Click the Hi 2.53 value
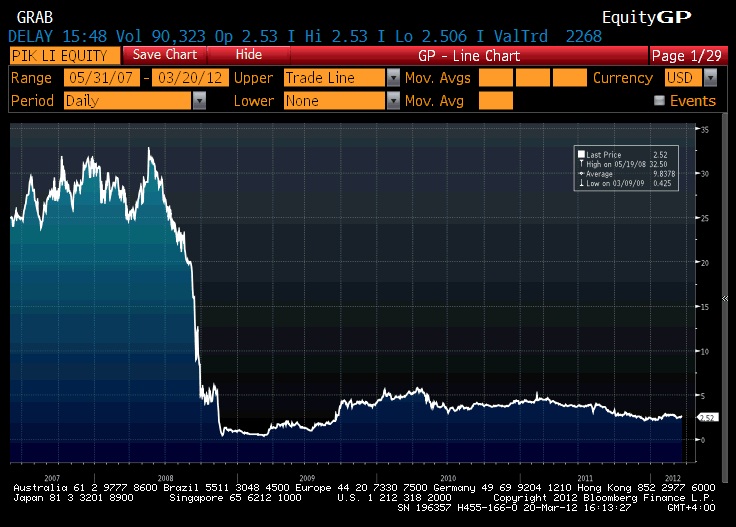The width and height of the screenshot is (736, 527). tap(336, 36)
